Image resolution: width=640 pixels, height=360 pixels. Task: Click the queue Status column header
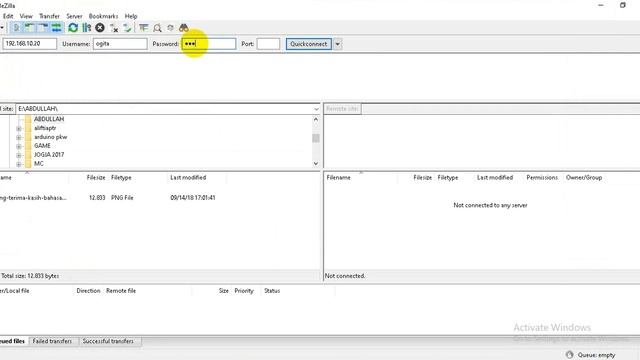(272, 291)
